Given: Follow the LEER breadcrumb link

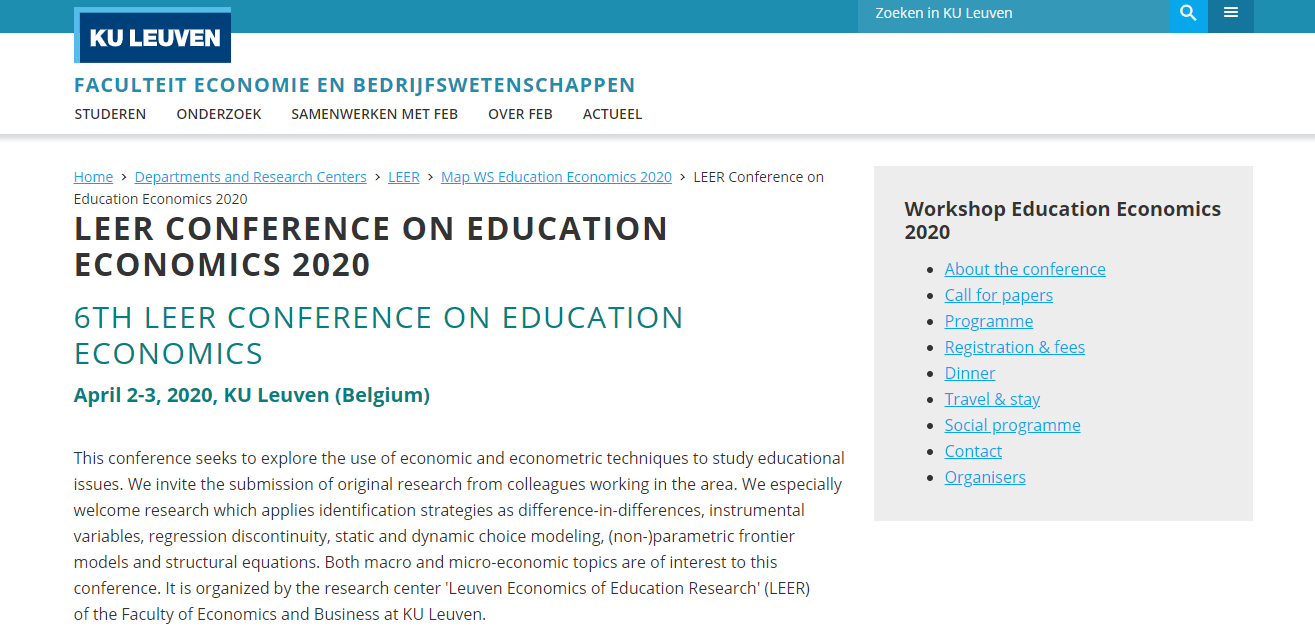Looking at the screenshot, I should click(x=404, y=177).
